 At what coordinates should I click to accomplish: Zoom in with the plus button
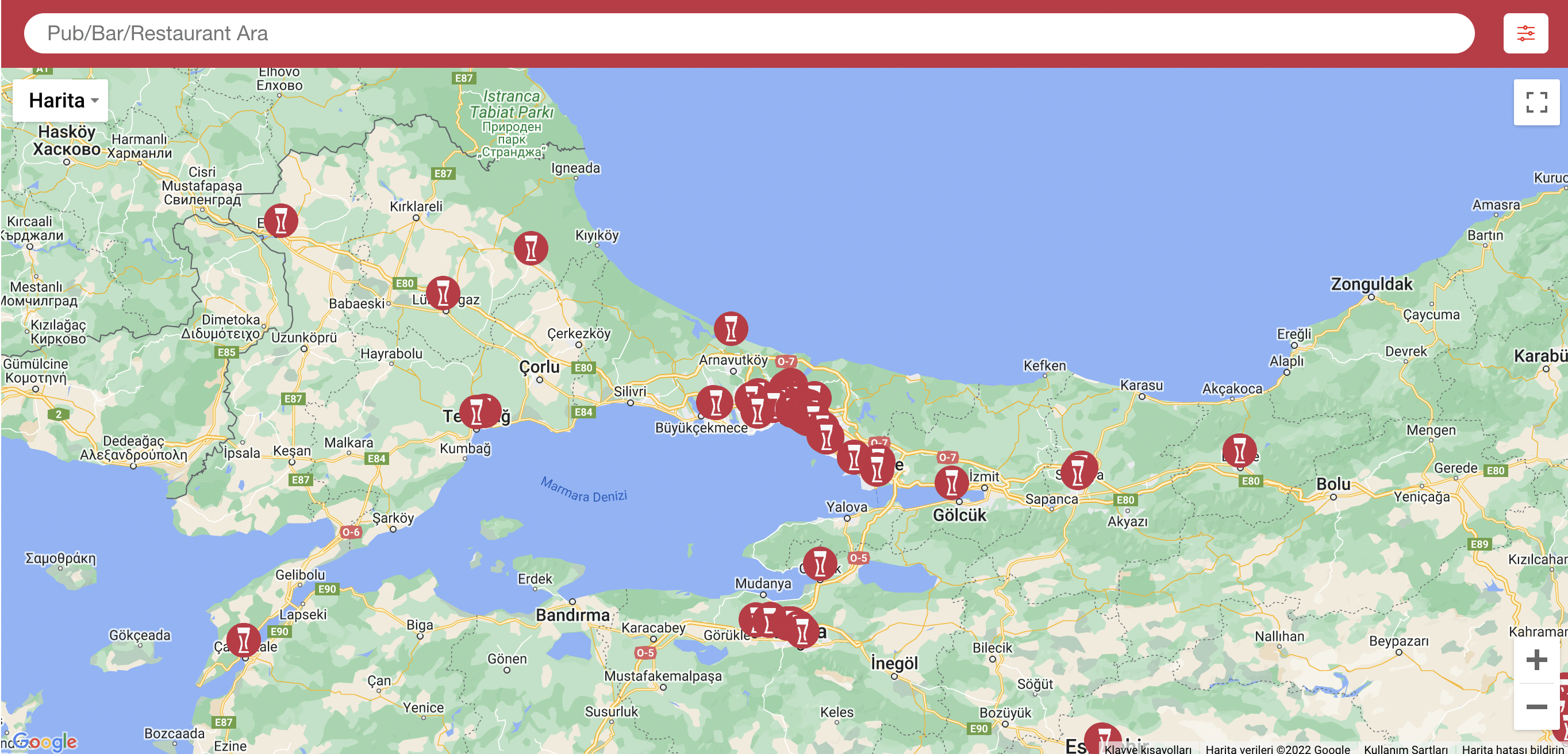click(1536, 660)
